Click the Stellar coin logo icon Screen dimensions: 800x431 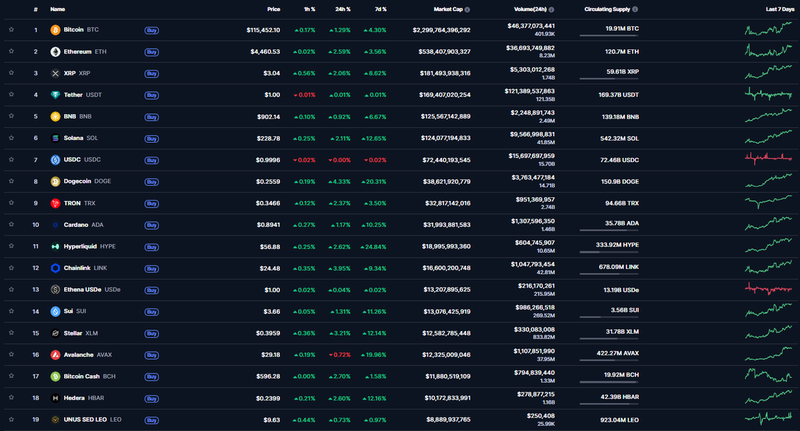click(55, 333)
